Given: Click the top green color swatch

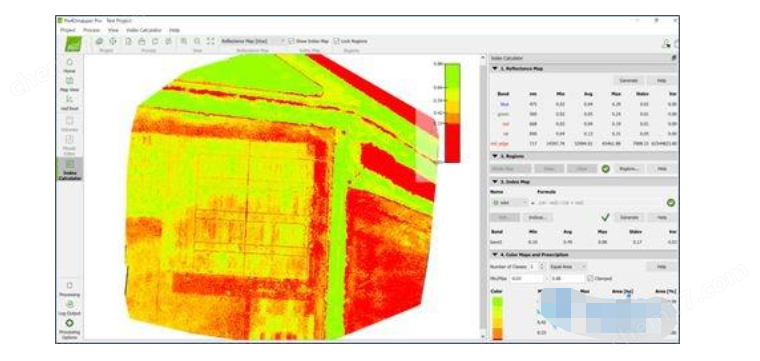Looking at the screenshot, I should pos(497,301).
